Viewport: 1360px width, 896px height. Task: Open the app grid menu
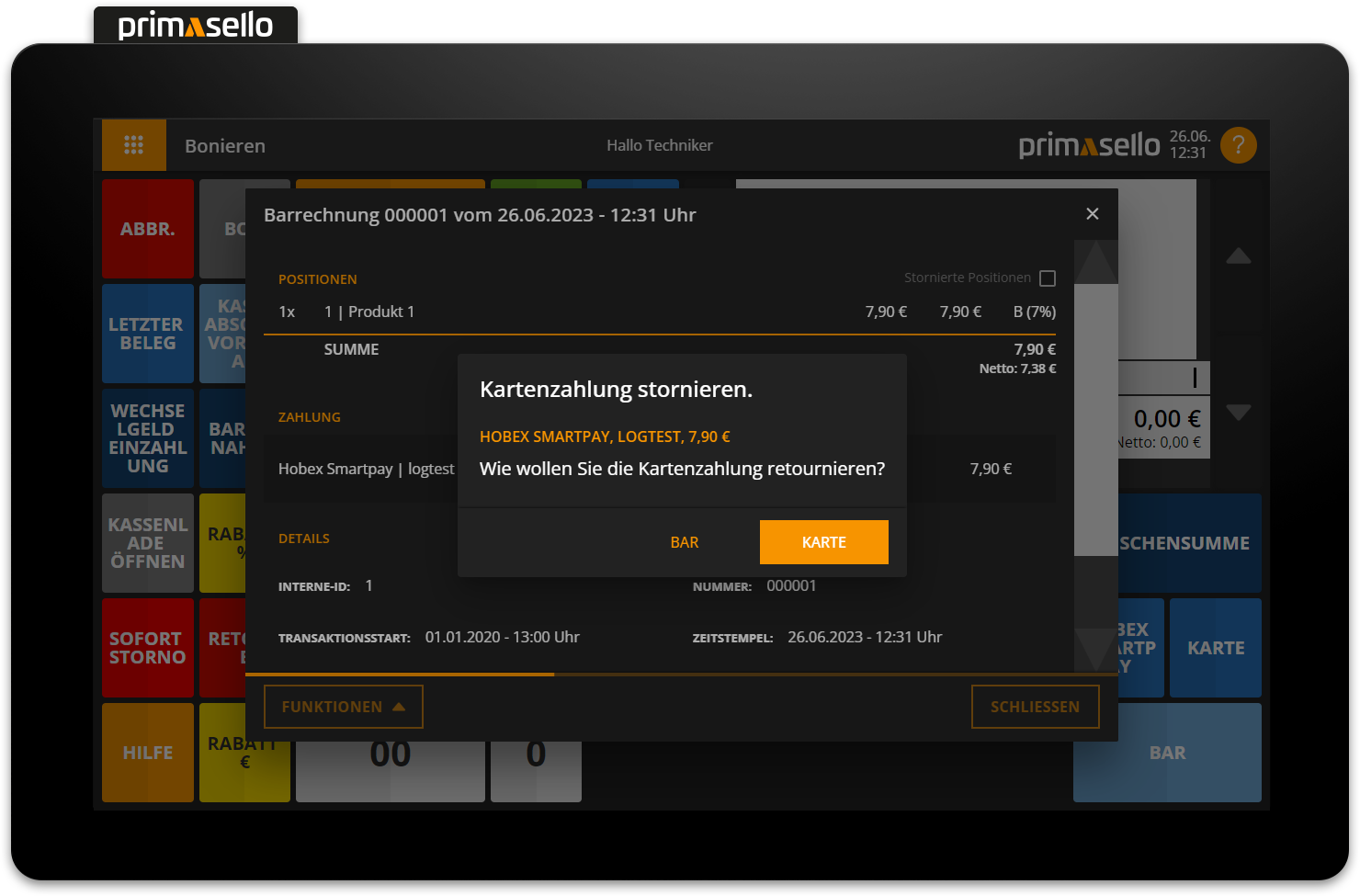(134, 144)
